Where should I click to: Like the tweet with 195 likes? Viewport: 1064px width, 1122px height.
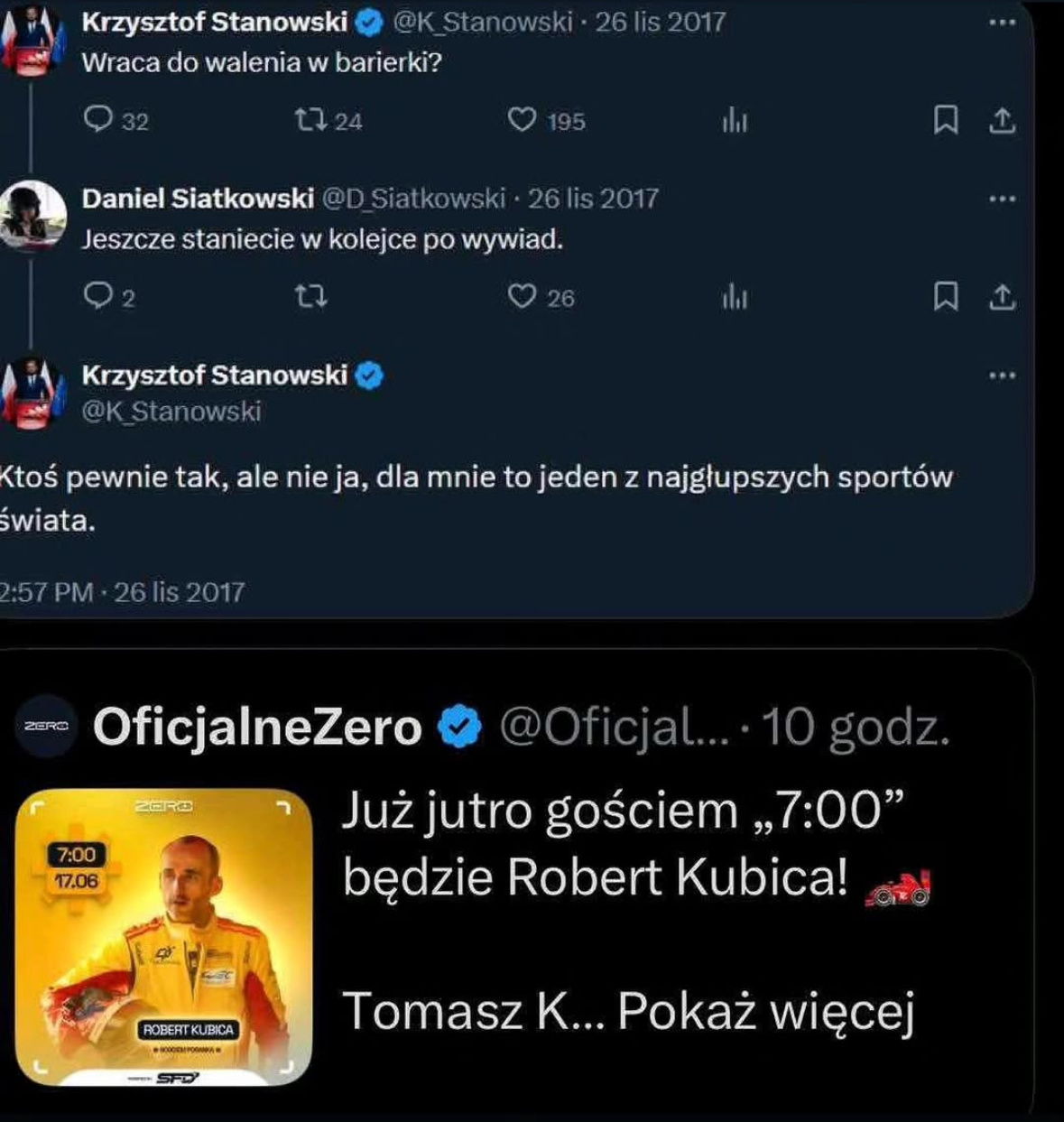523,119
